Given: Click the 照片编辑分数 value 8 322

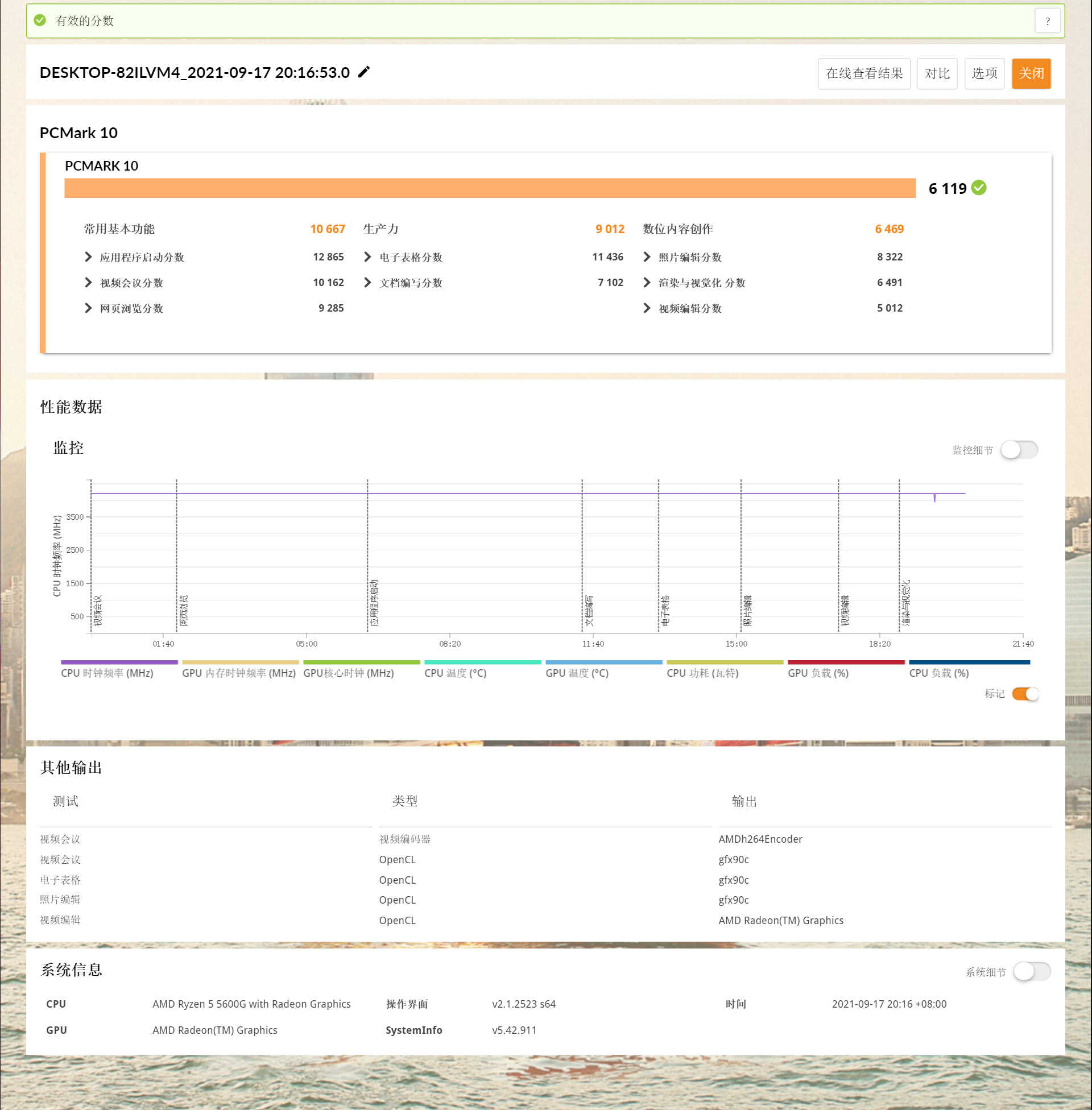Looking at the screenshot, I should coord(890,257).
